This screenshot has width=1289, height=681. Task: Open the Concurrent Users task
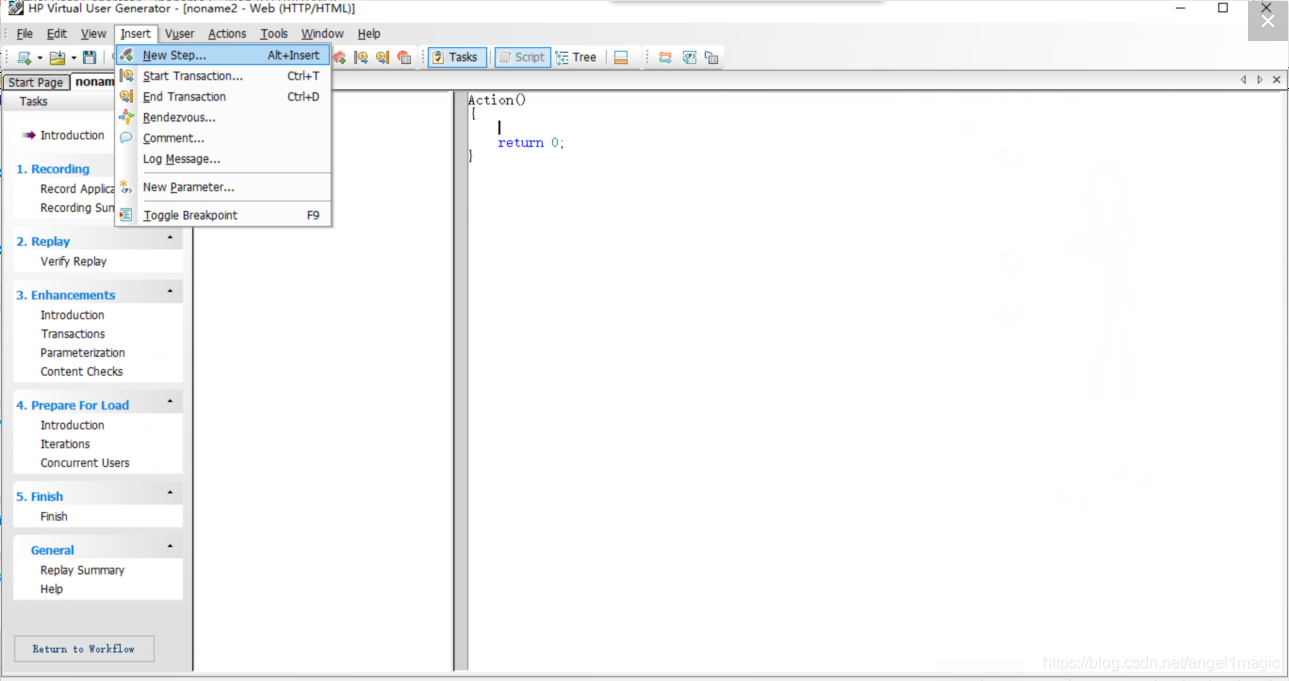pos(85,463)
